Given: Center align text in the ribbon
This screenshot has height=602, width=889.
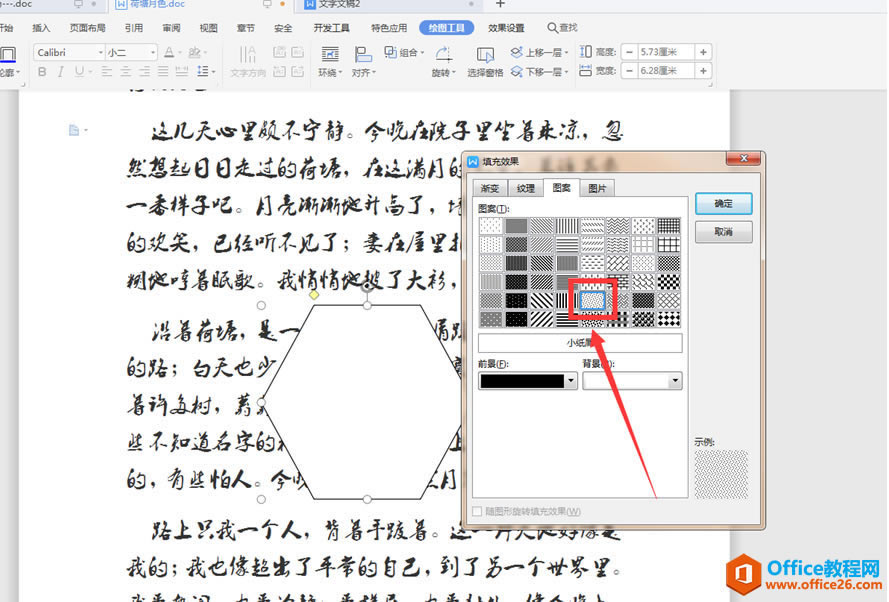Looking at the screenshot, I should click(125, 72).
